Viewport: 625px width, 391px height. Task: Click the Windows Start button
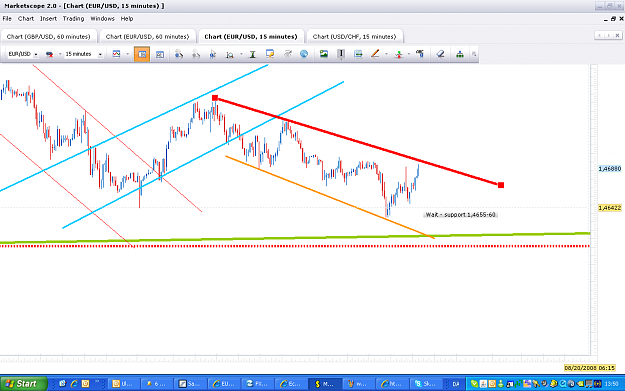coord(23,384)
